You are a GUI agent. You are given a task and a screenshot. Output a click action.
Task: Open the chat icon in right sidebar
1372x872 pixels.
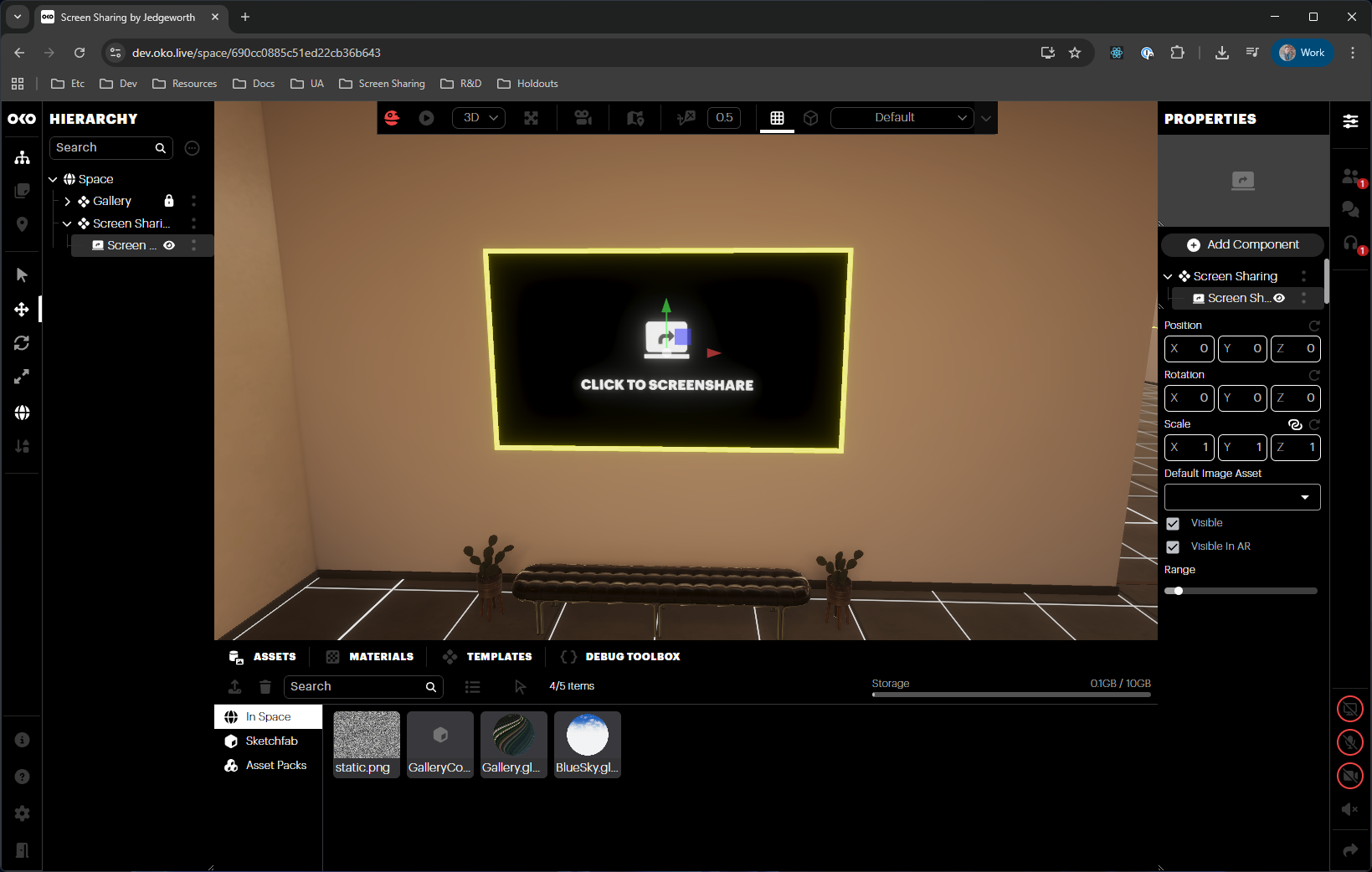coord(1349,209)
